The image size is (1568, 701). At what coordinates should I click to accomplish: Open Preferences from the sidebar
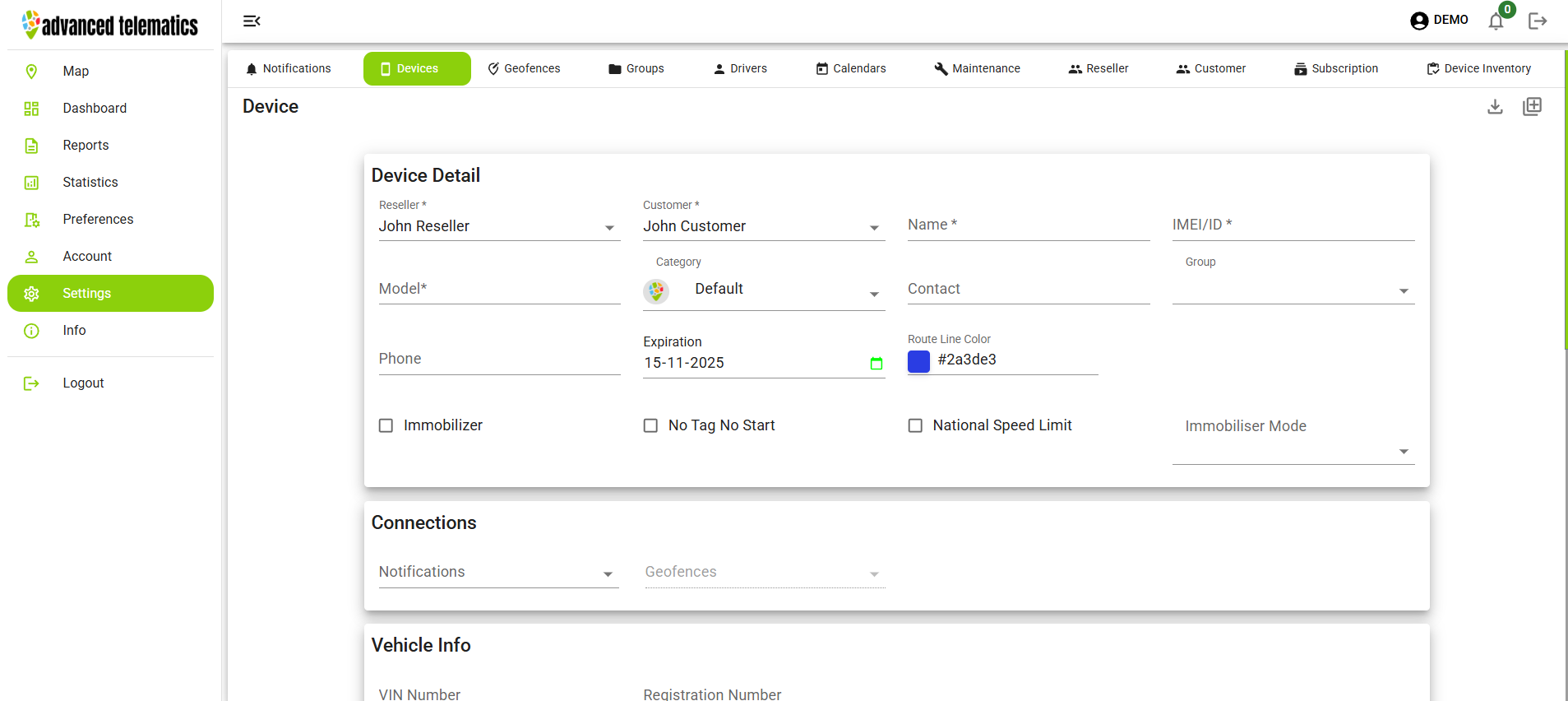(110, 220)
